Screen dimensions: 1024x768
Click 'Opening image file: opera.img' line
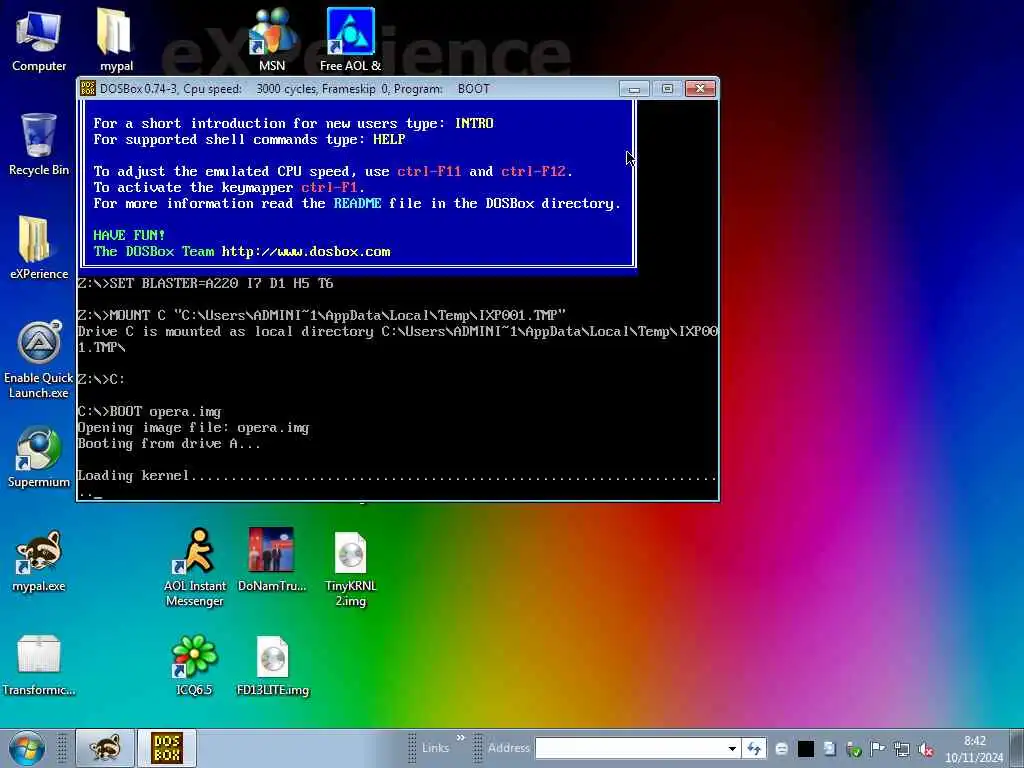click(x=193, y=428)
